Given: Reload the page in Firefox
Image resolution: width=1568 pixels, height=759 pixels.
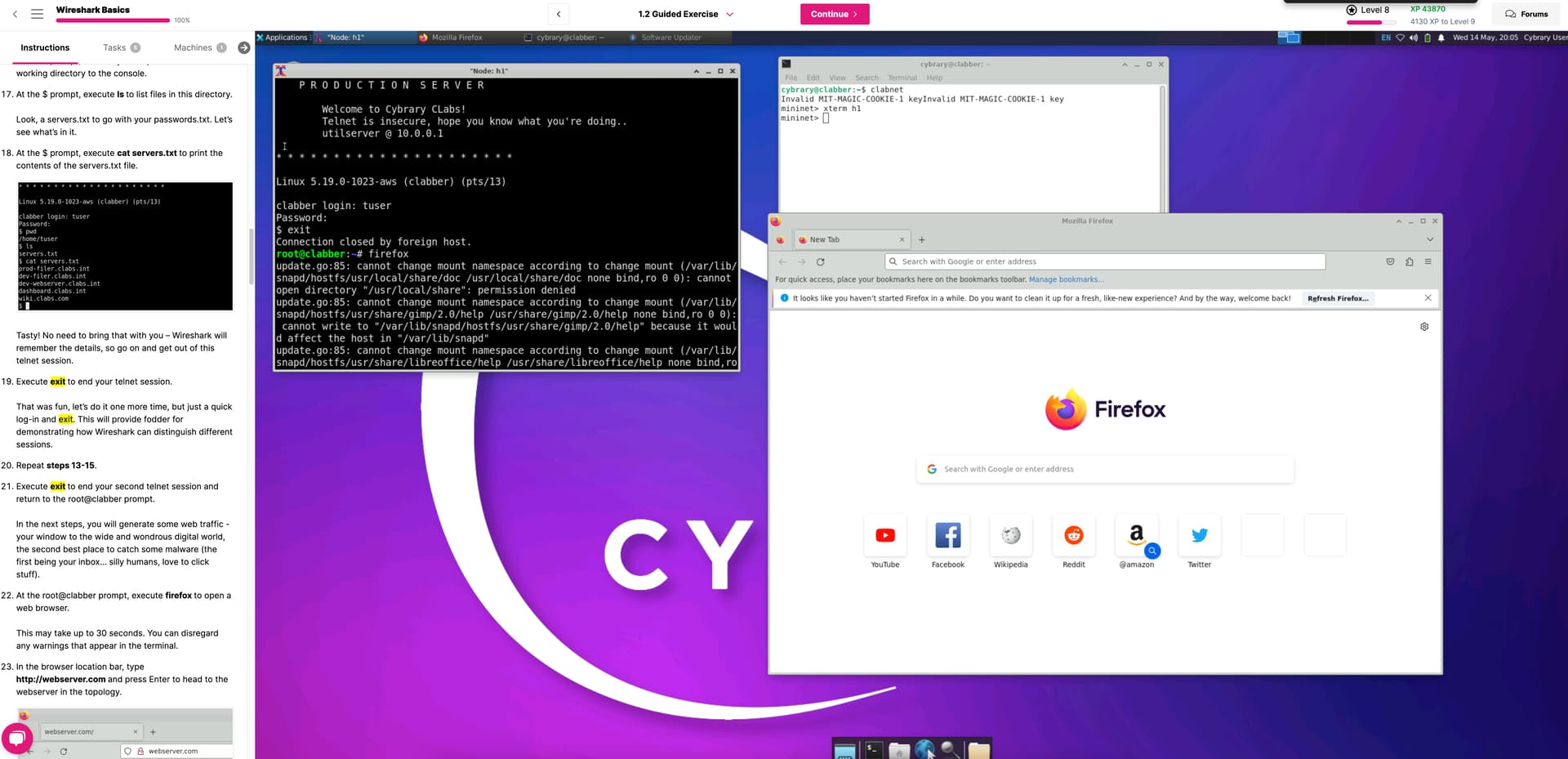Looking at the screenshot, I should (820, 262).
